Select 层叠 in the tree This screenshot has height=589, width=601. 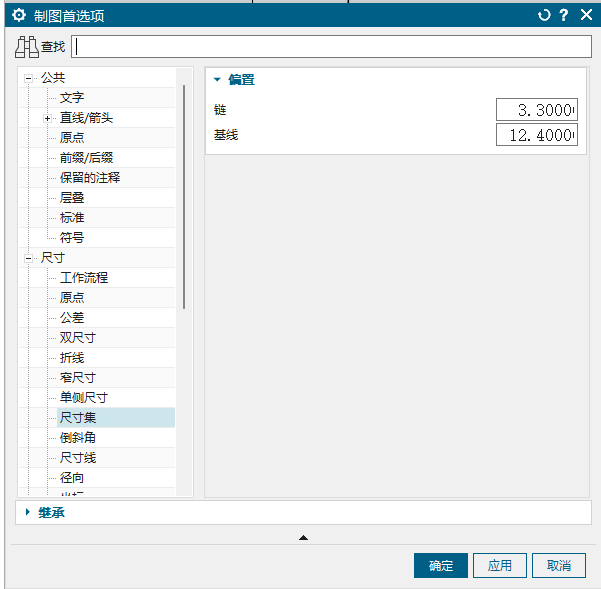(72, 198)
